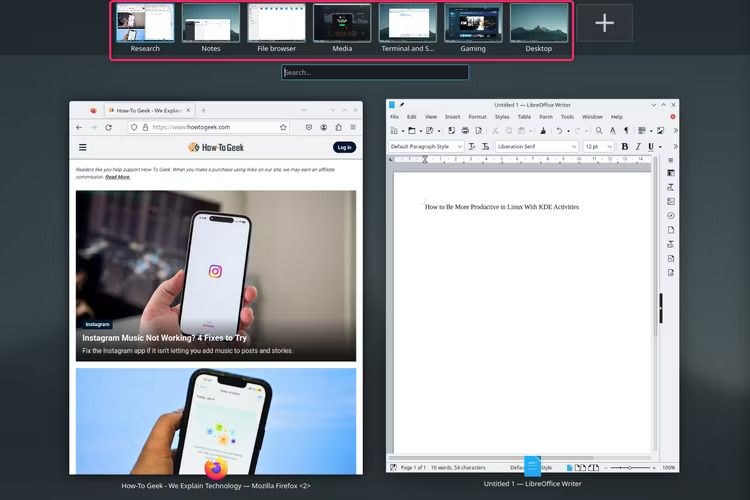Open the Properties panel in Writer sidebar

tap(671, 173)
